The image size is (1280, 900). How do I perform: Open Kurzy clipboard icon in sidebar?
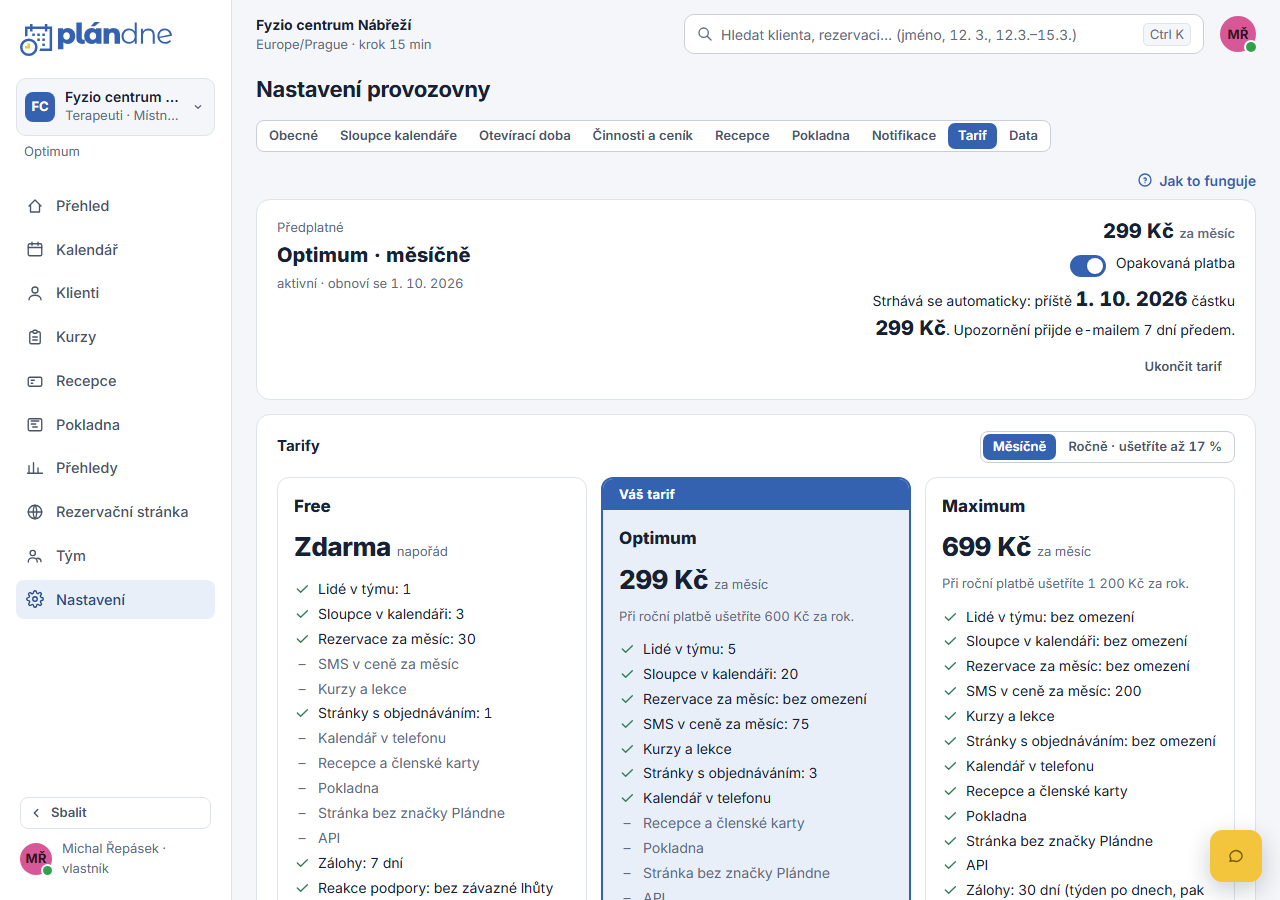(x=35, y=337)
